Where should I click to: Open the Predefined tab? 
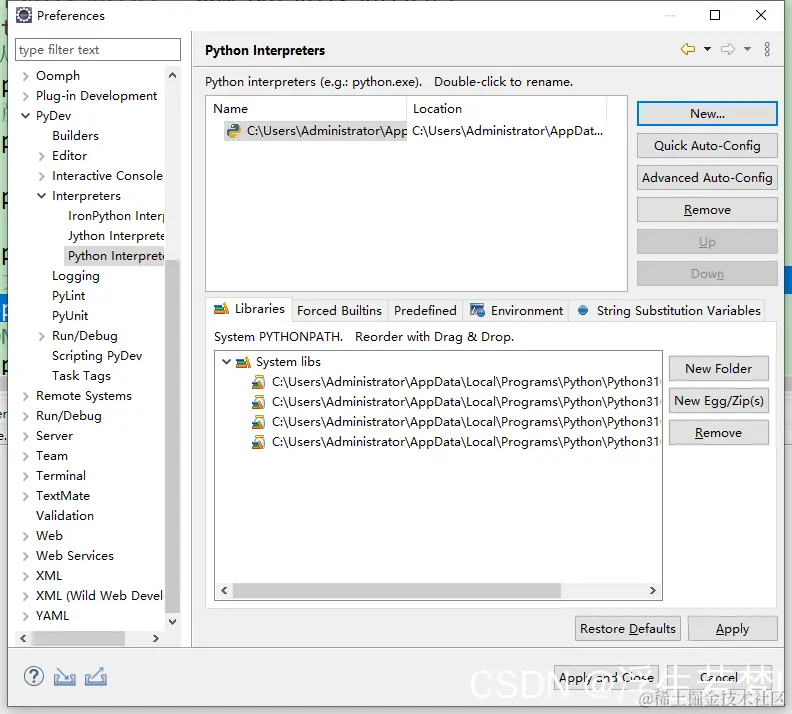(425, 311)
